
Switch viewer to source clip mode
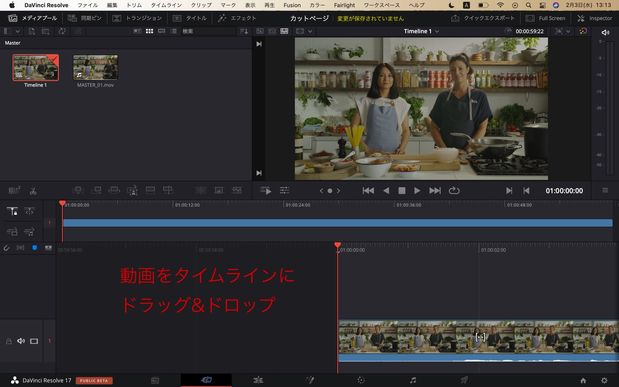tap(260, 31)
